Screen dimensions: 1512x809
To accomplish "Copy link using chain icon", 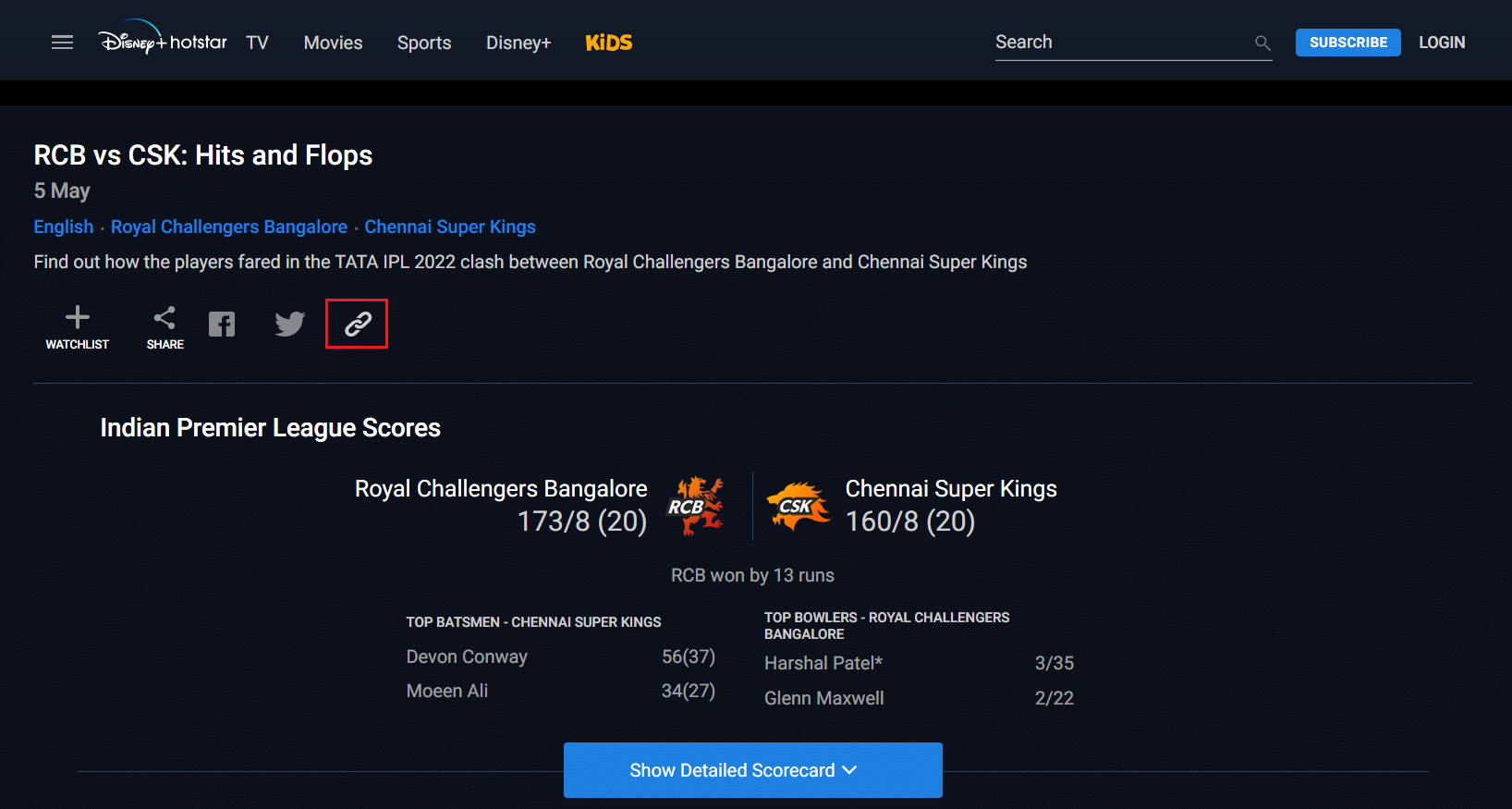I will point(358,324).
